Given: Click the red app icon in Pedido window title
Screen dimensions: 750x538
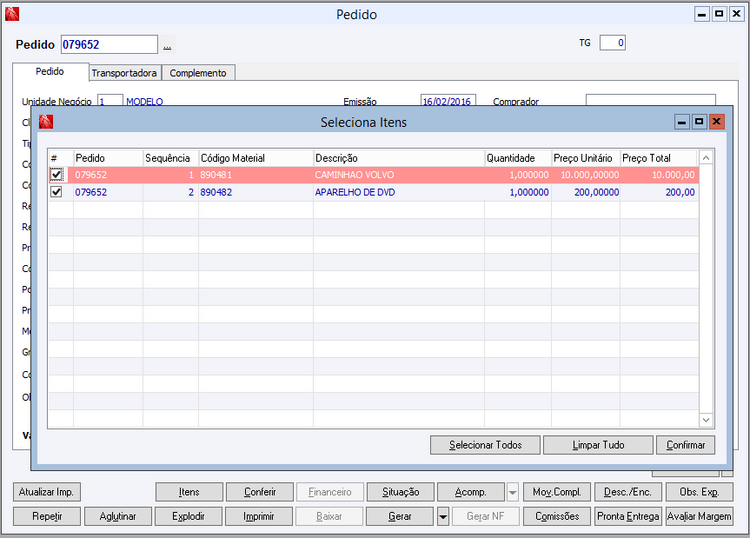Looking at the screenshot, I should (12, 14).
